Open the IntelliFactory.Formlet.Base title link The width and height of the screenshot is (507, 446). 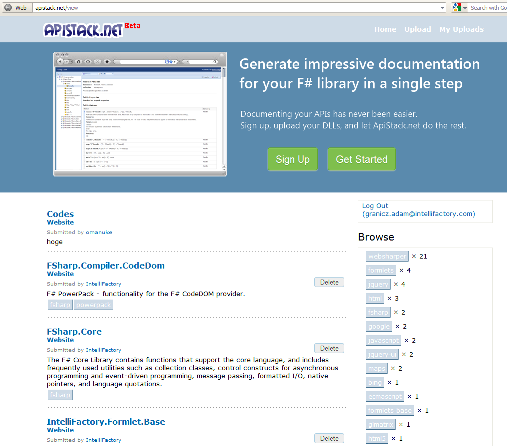click(106, 422)
